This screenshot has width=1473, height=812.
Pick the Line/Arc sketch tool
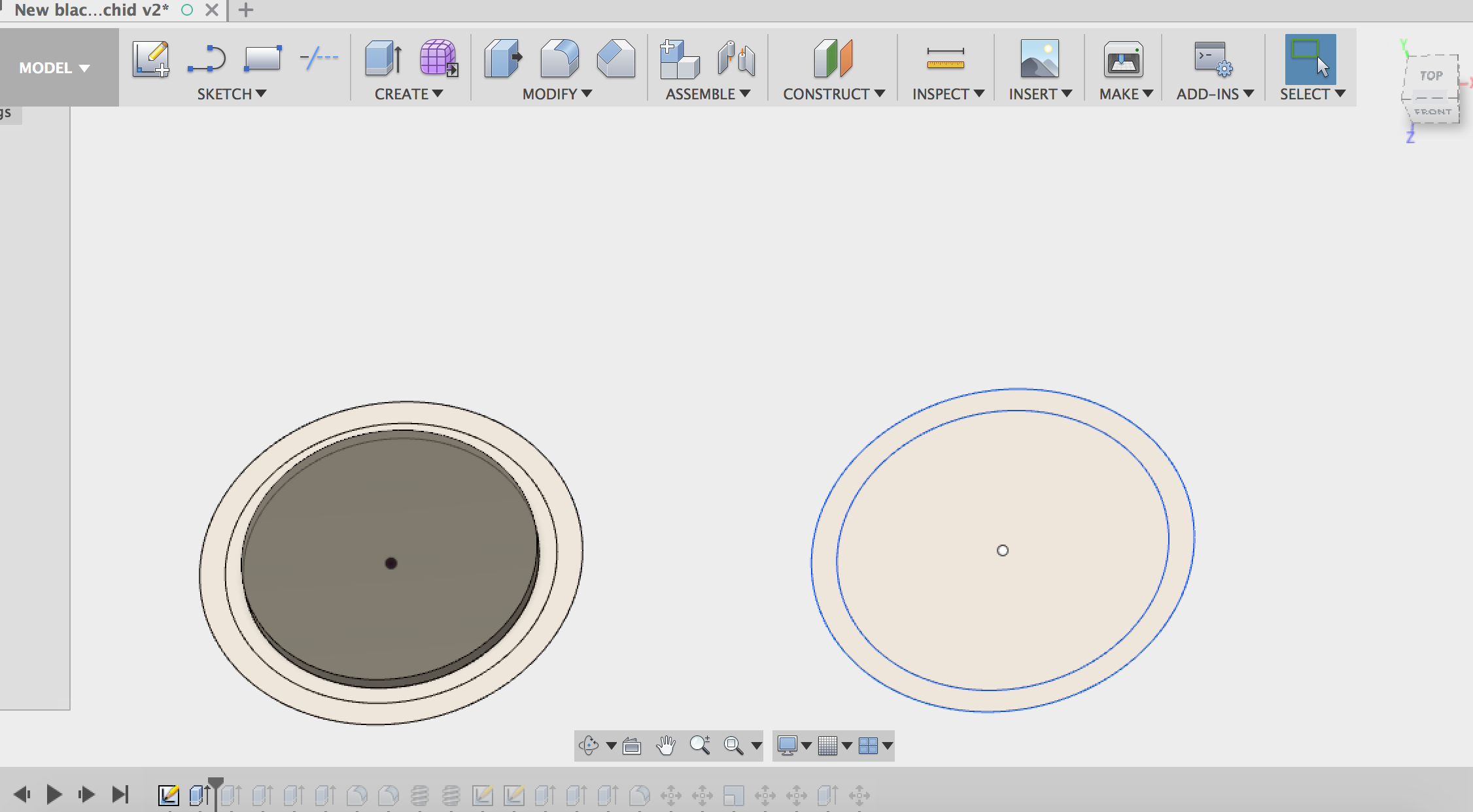click(207, 59)
